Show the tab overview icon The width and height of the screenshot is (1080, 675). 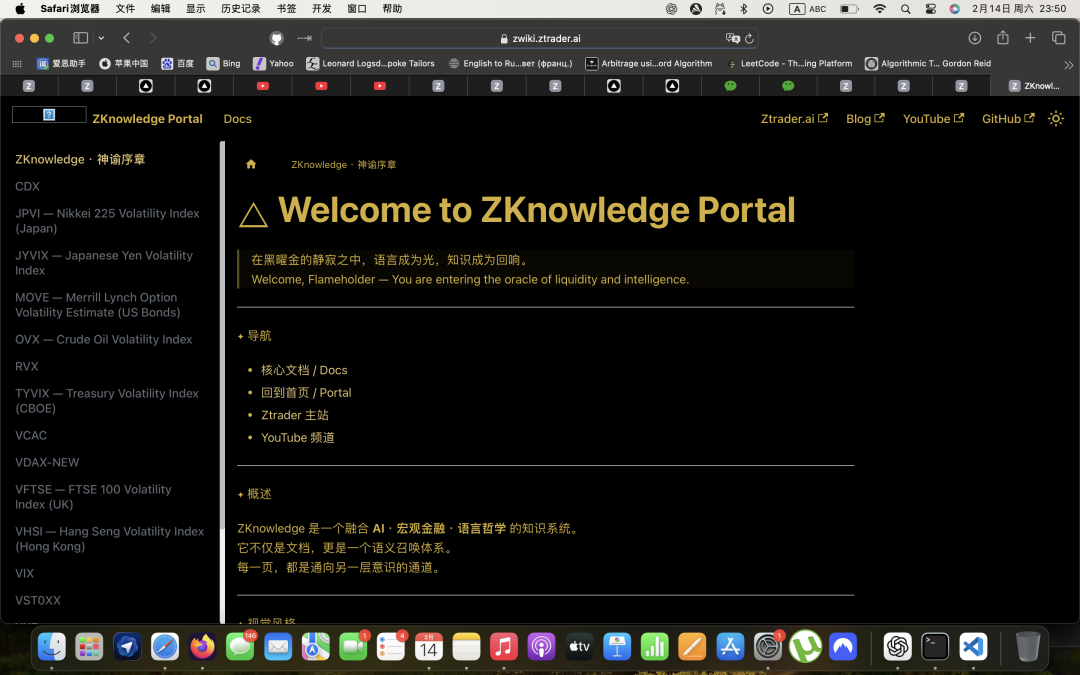[1058, 38]
